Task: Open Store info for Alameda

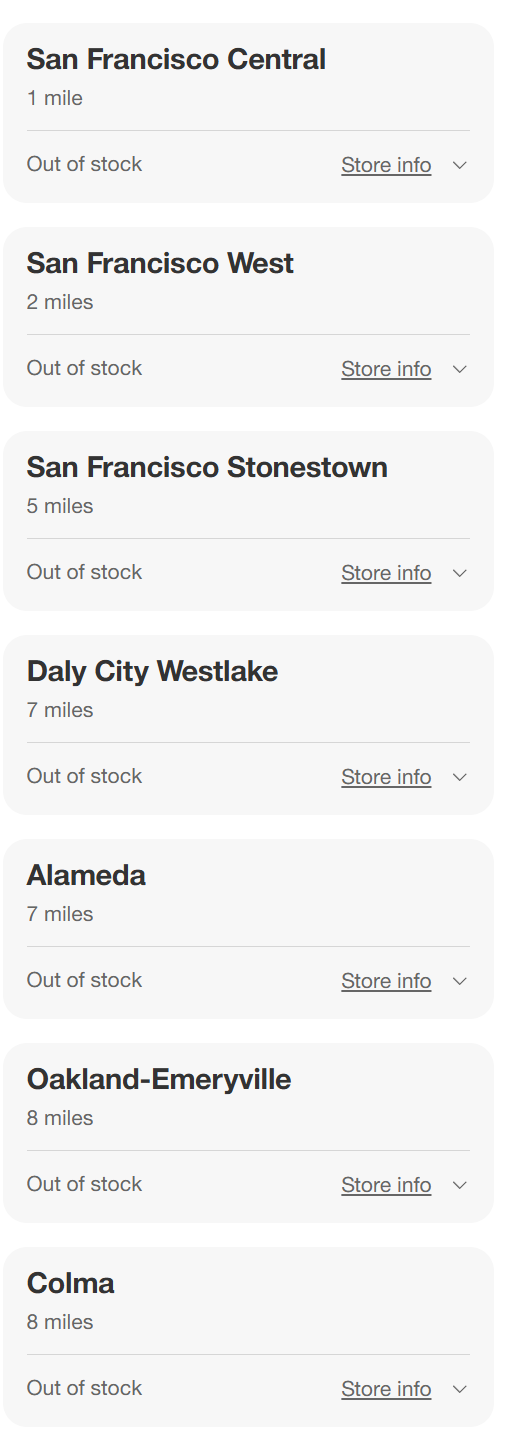Action: point(386,981)
